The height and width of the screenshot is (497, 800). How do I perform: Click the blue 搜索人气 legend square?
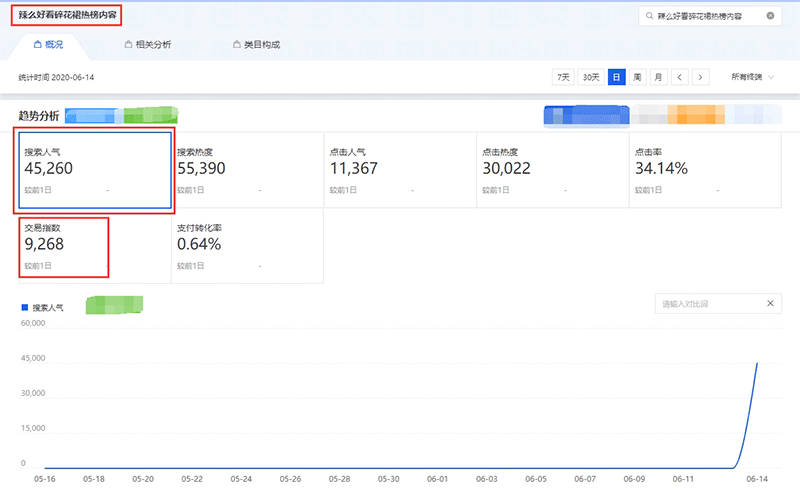[24, 308]
